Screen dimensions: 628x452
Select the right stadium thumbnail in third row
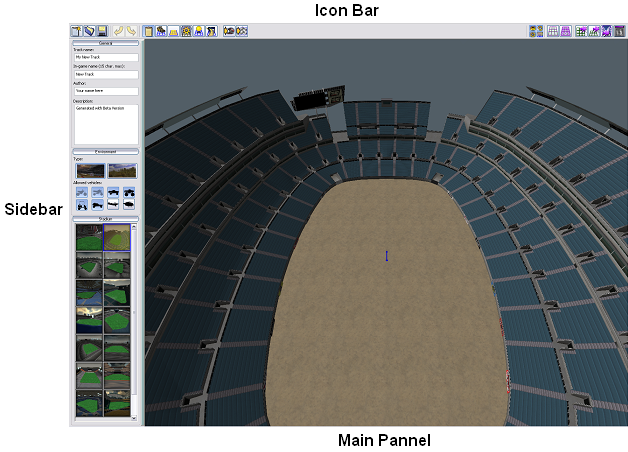click(x=117, y=293)
